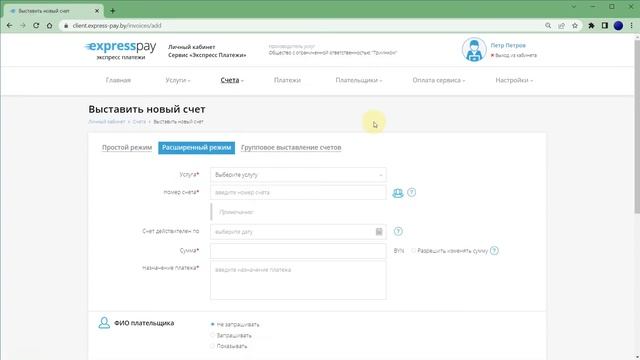Viewport: 640px width, 360px height.
Task: Open the browser extensions puzzle icon
Action: click(591, 25)
